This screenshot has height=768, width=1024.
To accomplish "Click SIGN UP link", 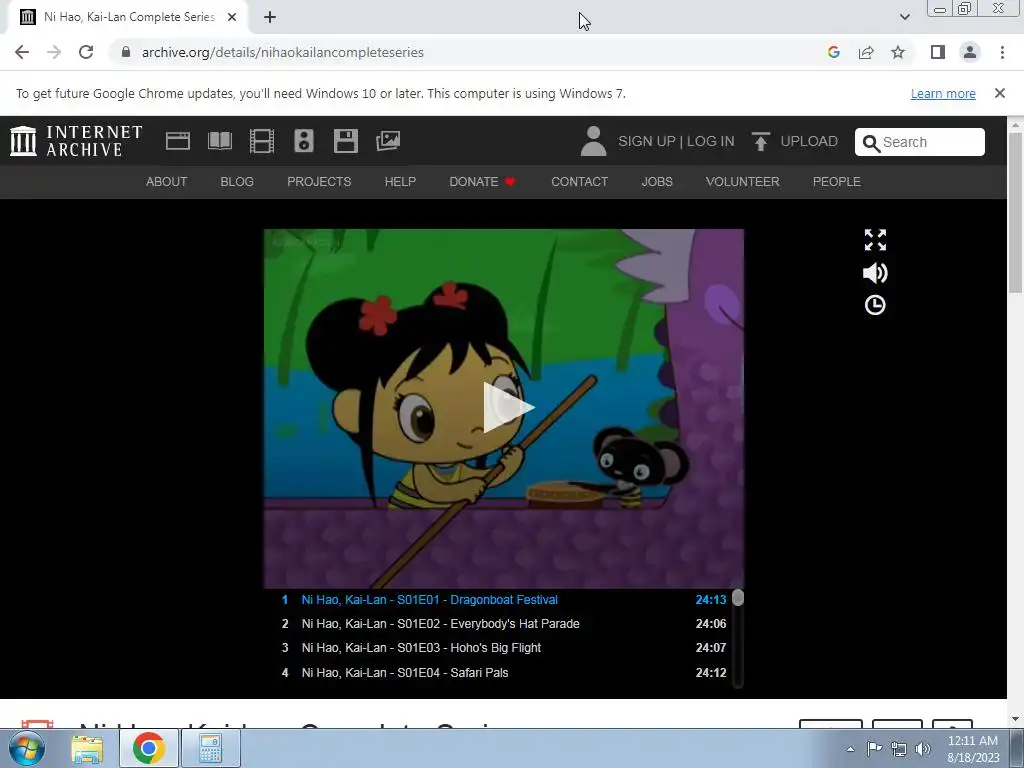I will click(647, 141).
